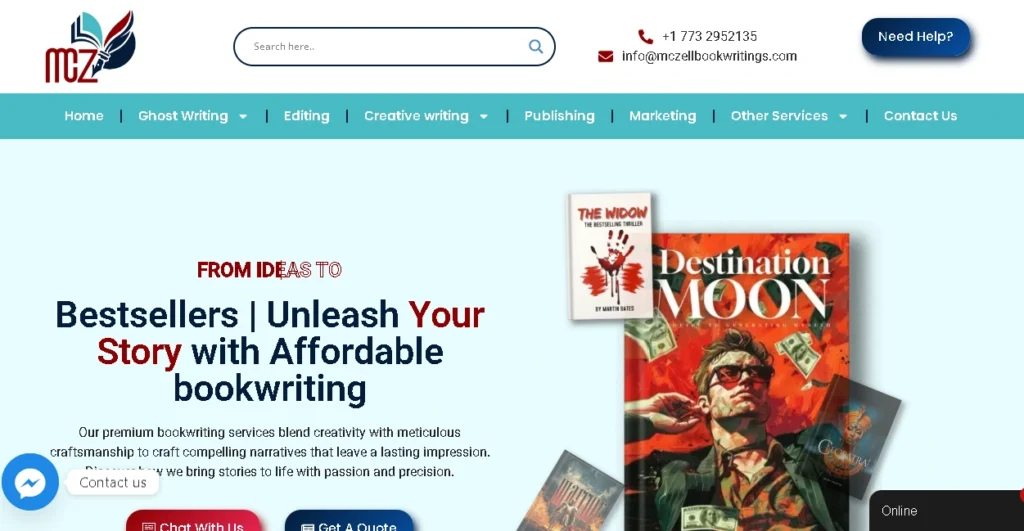Open the blue Messenger chat bubble
Screen dimensions: 1024x531
click(x=30, y=483)
